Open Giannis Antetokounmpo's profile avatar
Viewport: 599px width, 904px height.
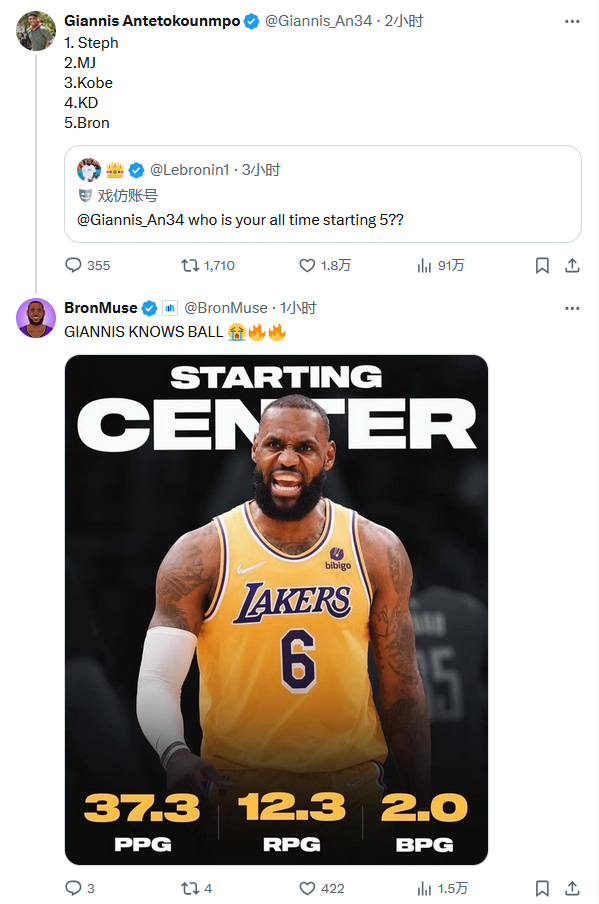coord(36,31)
